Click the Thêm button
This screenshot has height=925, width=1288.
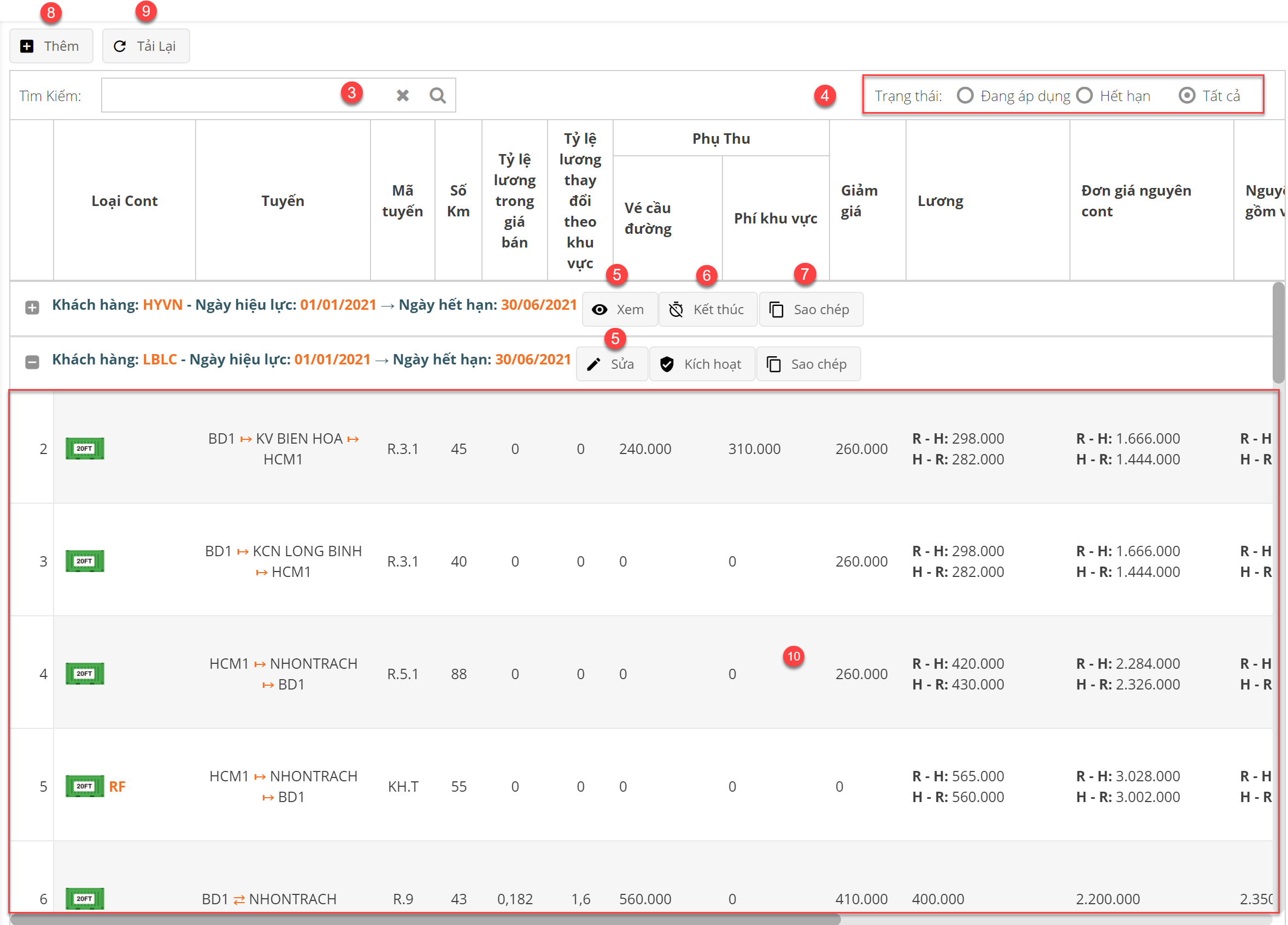51,46
